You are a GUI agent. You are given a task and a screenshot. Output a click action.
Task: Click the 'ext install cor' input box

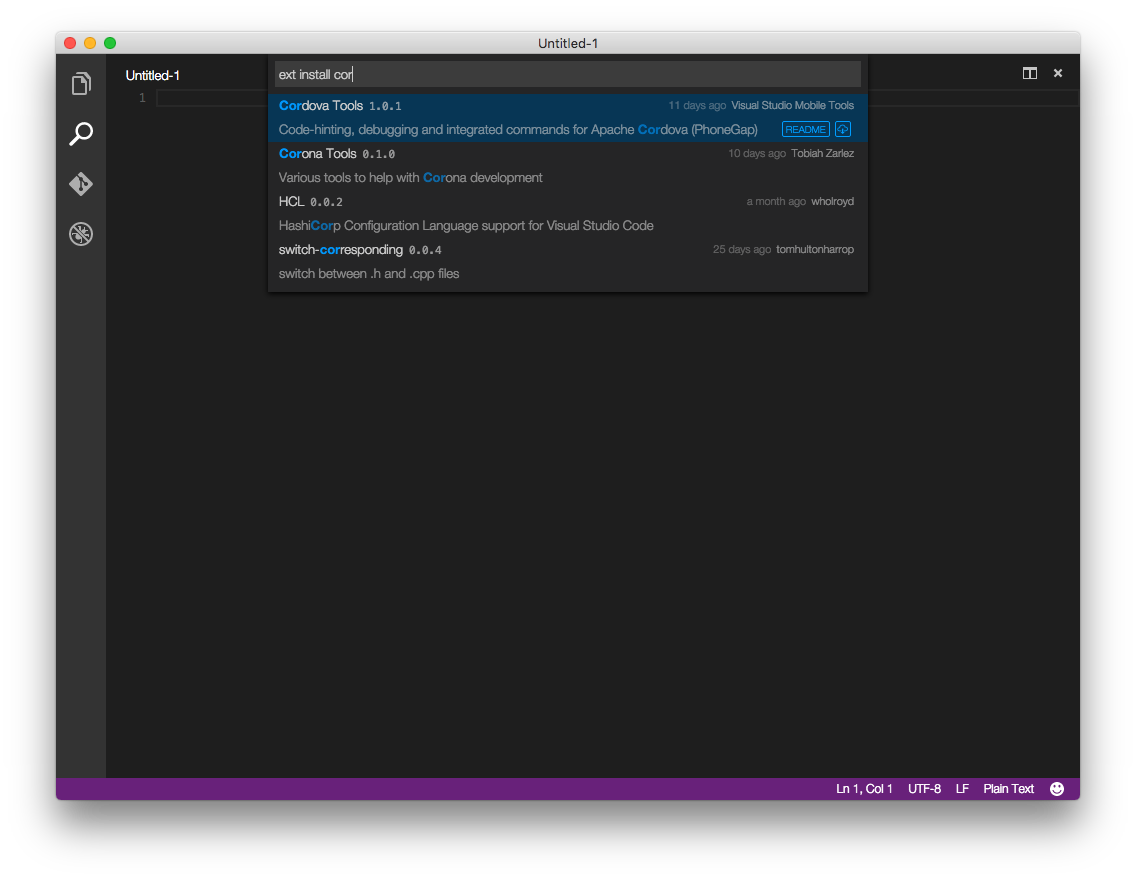[567, 74]
